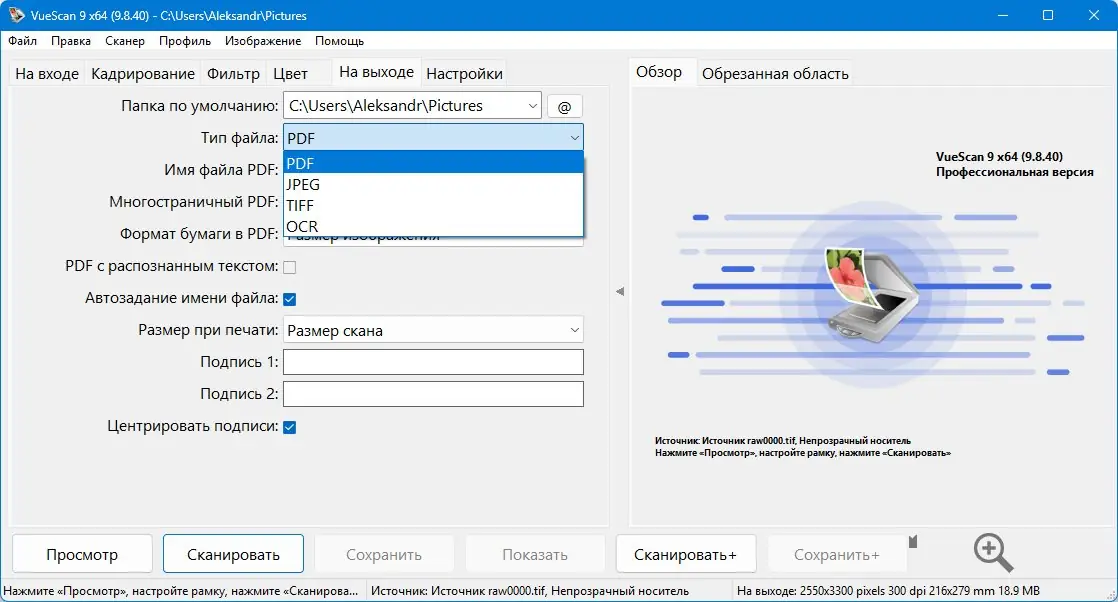
Task: Click the Профессиональная версия label in preview
Action: (1015, 172)
